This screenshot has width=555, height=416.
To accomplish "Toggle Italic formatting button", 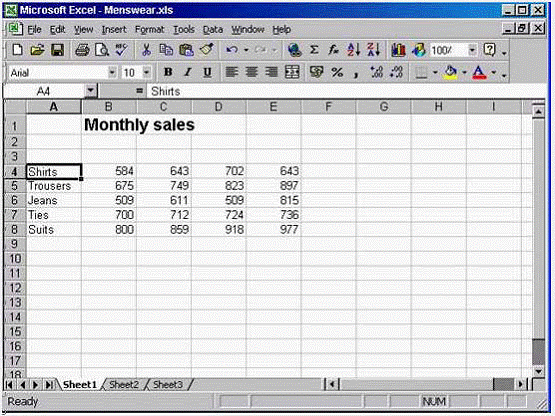I will pyautogui.click(x=188, y=73).
